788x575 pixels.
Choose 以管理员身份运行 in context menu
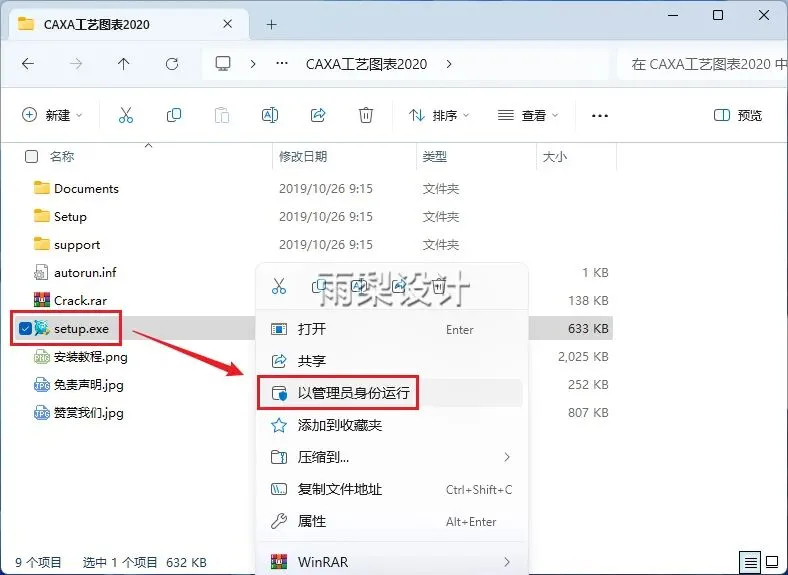coord(389,393)
